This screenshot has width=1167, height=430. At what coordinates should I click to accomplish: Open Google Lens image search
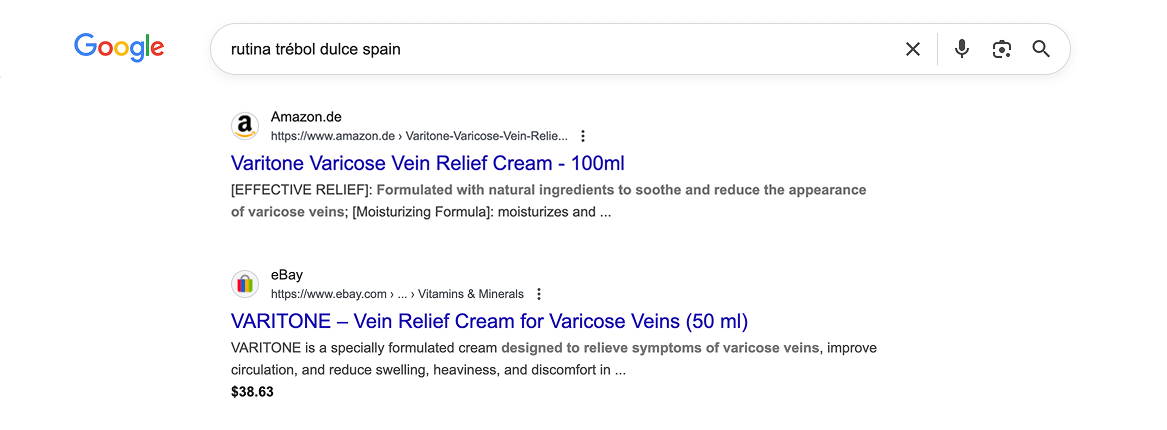pyautogui.click(x=1001, y=49)
